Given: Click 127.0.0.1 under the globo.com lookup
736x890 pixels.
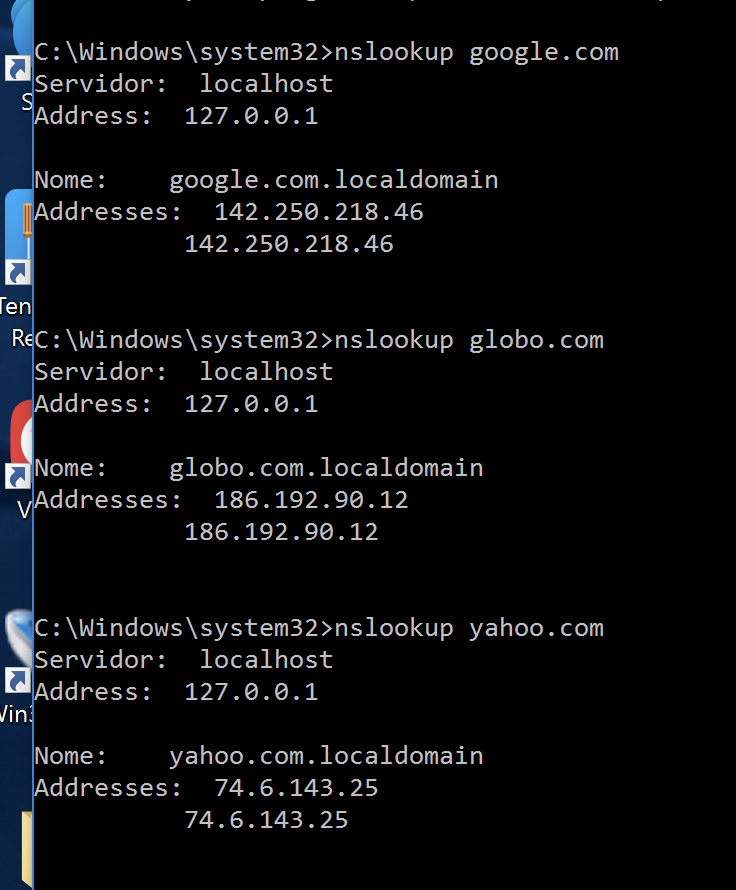Looking at the screenshot, I should point(251,404).
